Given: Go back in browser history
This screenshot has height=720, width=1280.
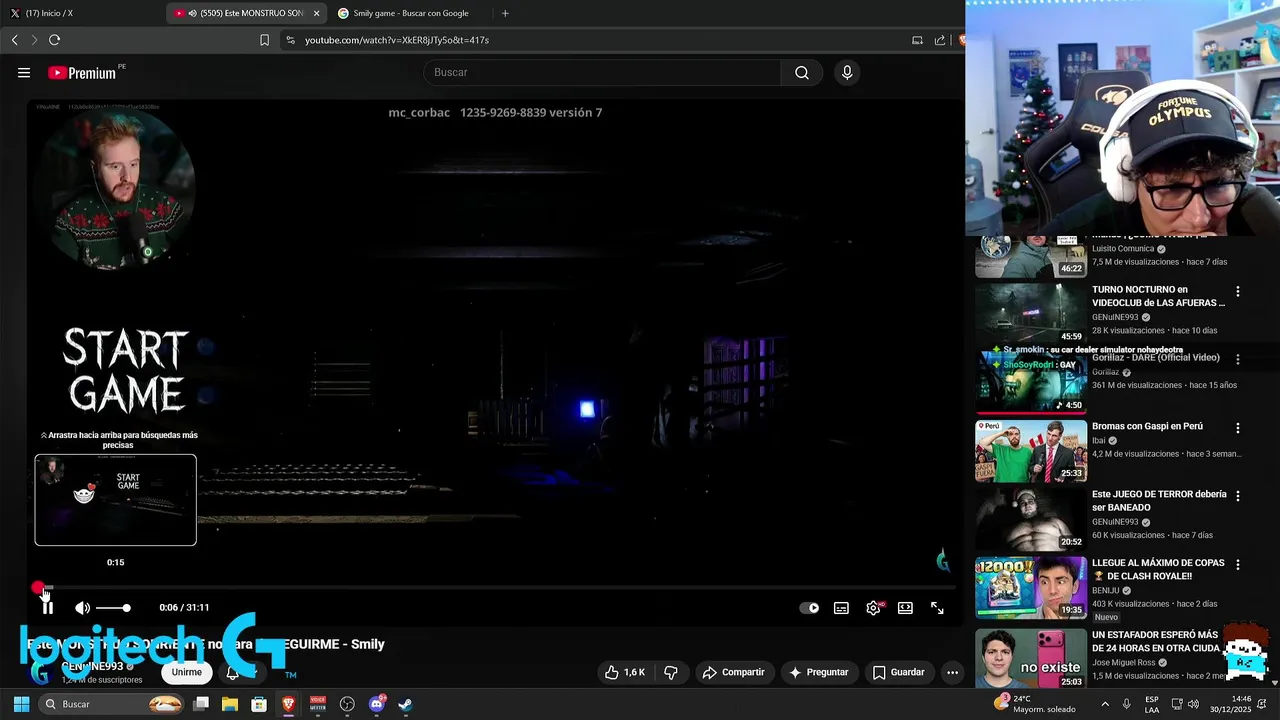Looking at the screenshot, I should click(14, 40).
